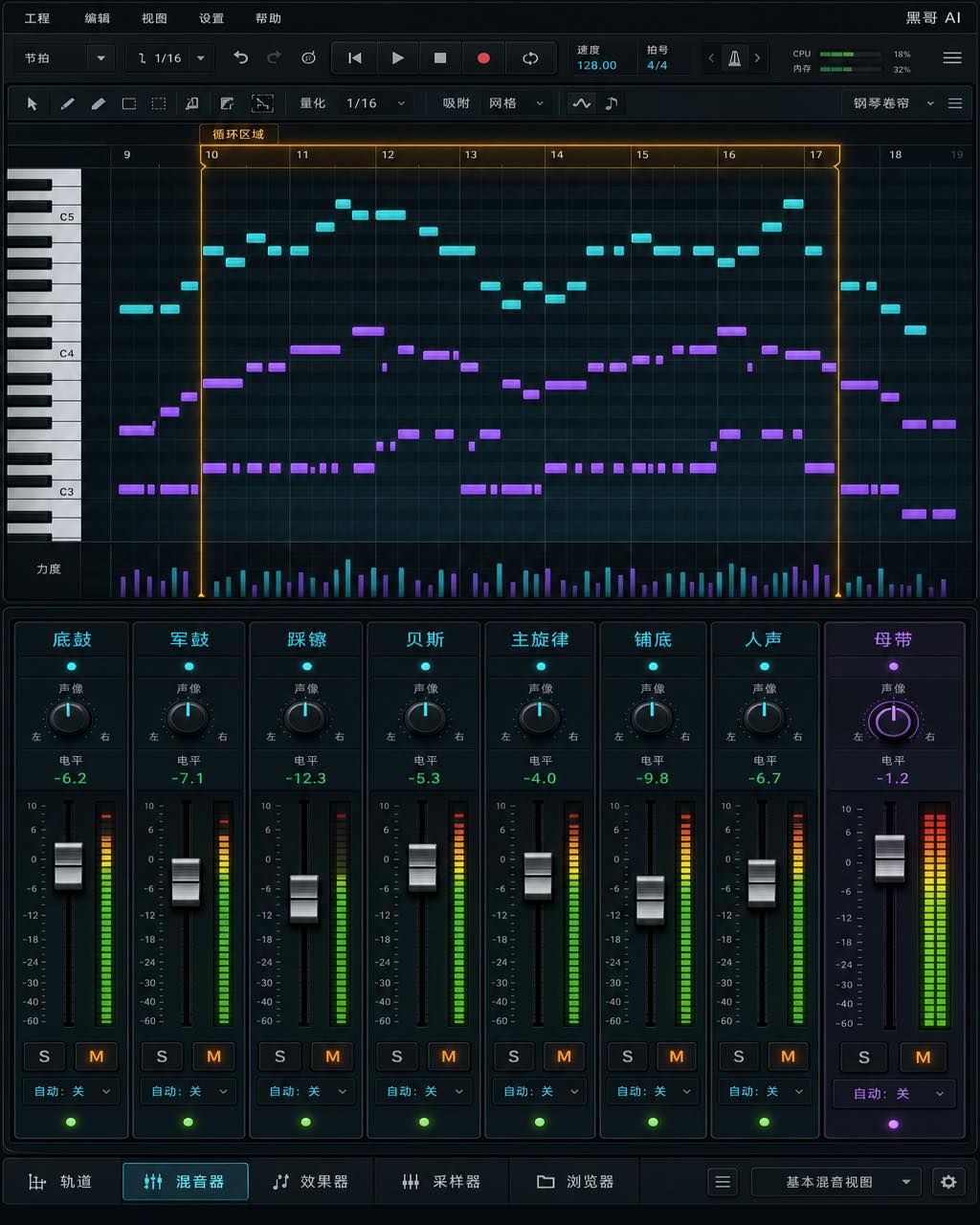Open 底鼓 automation 自动: 关 dropdown
The width and height of the screenshot is (980, 1225).
70,1091
